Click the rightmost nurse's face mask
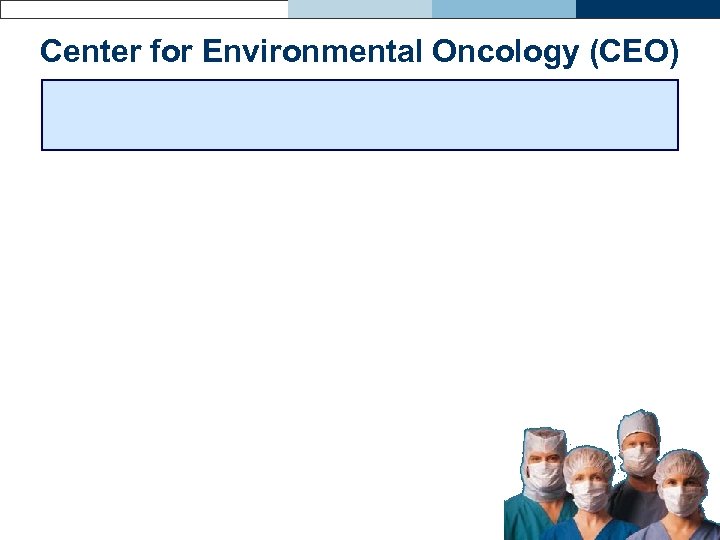 pos(682,497)
